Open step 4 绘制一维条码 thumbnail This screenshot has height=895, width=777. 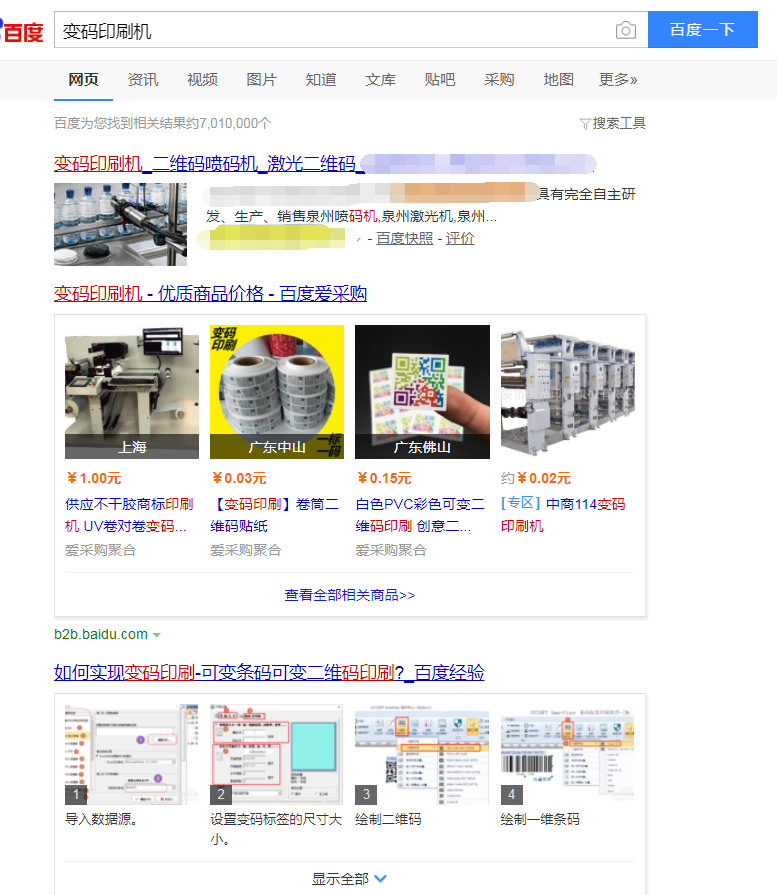[x=568, y=755]
